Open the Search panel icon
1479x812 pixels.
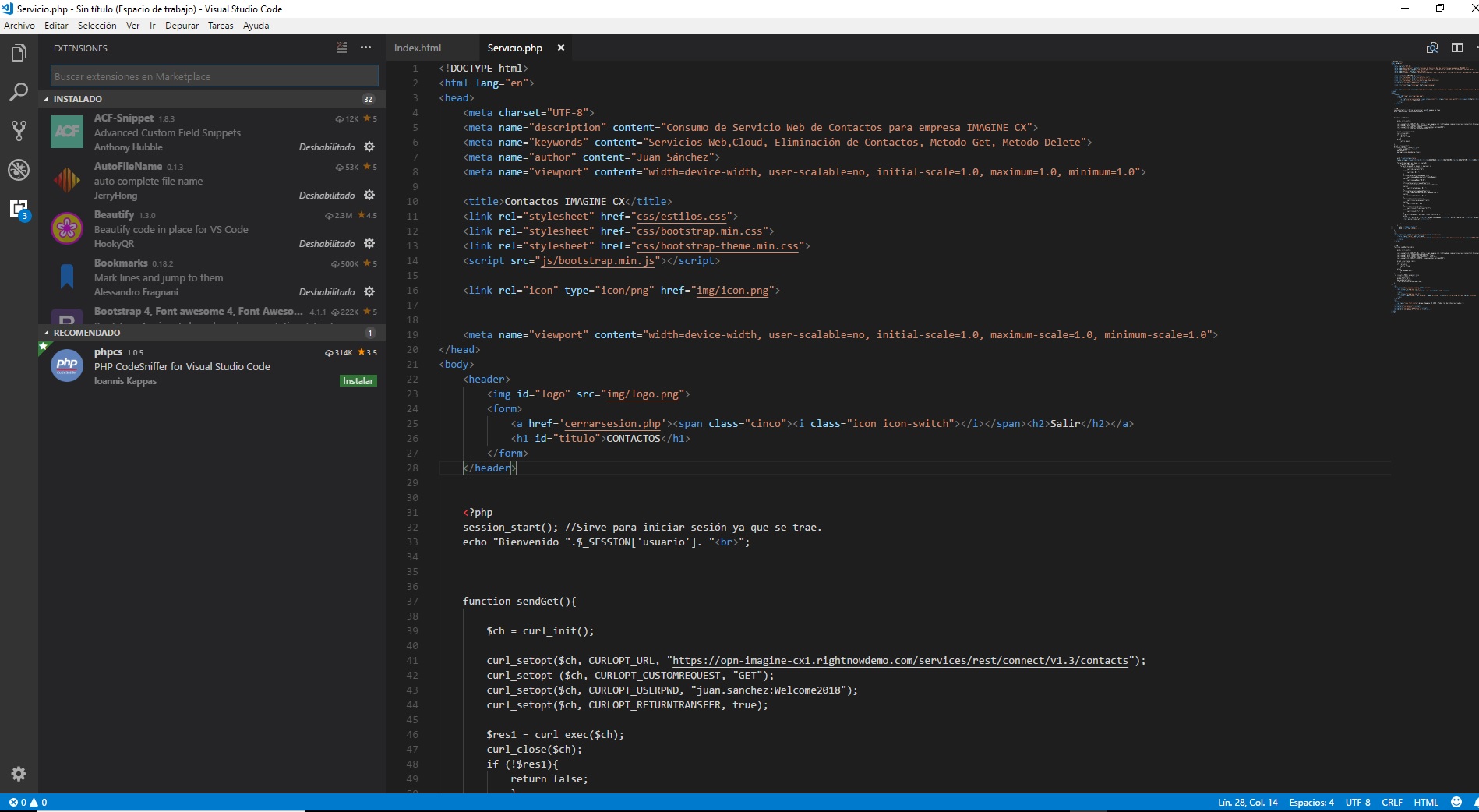tap(19, 92)
